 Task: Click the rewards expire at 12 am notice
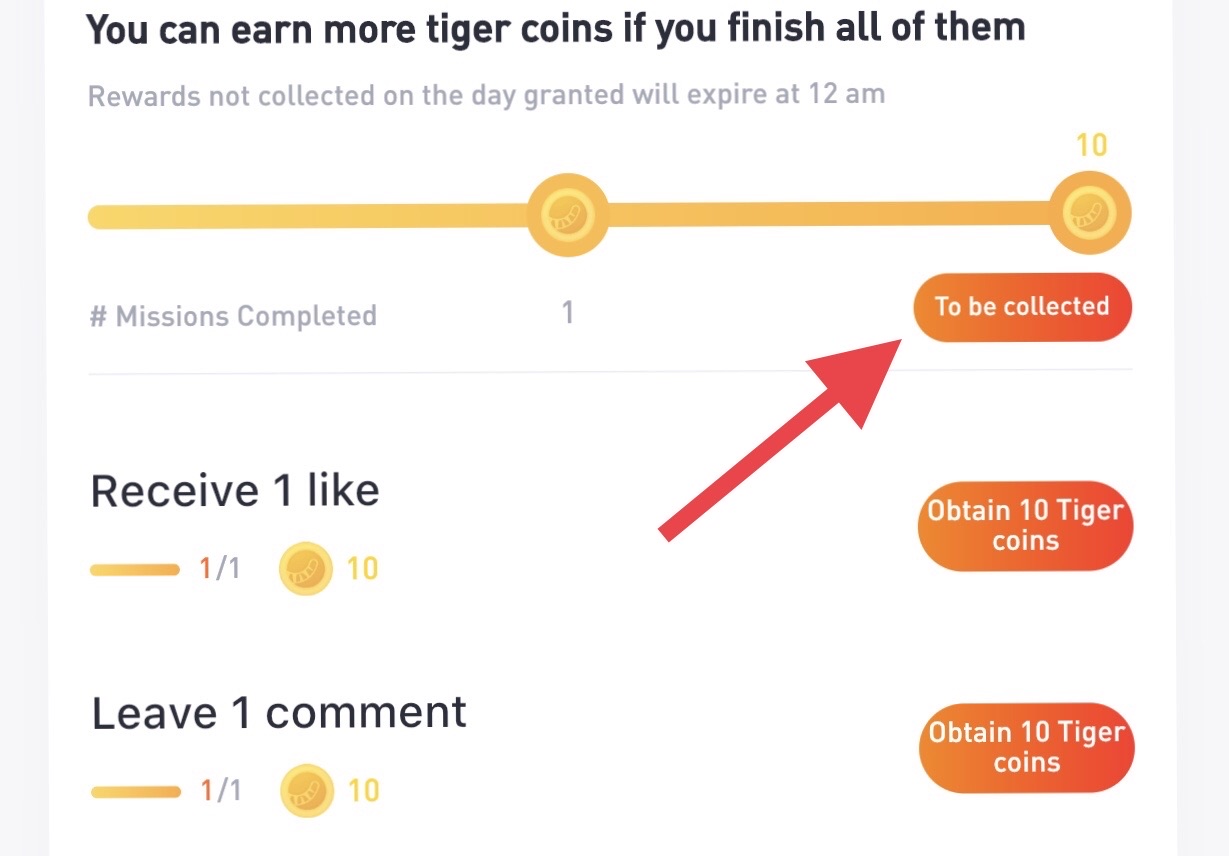tap(486, 96)
